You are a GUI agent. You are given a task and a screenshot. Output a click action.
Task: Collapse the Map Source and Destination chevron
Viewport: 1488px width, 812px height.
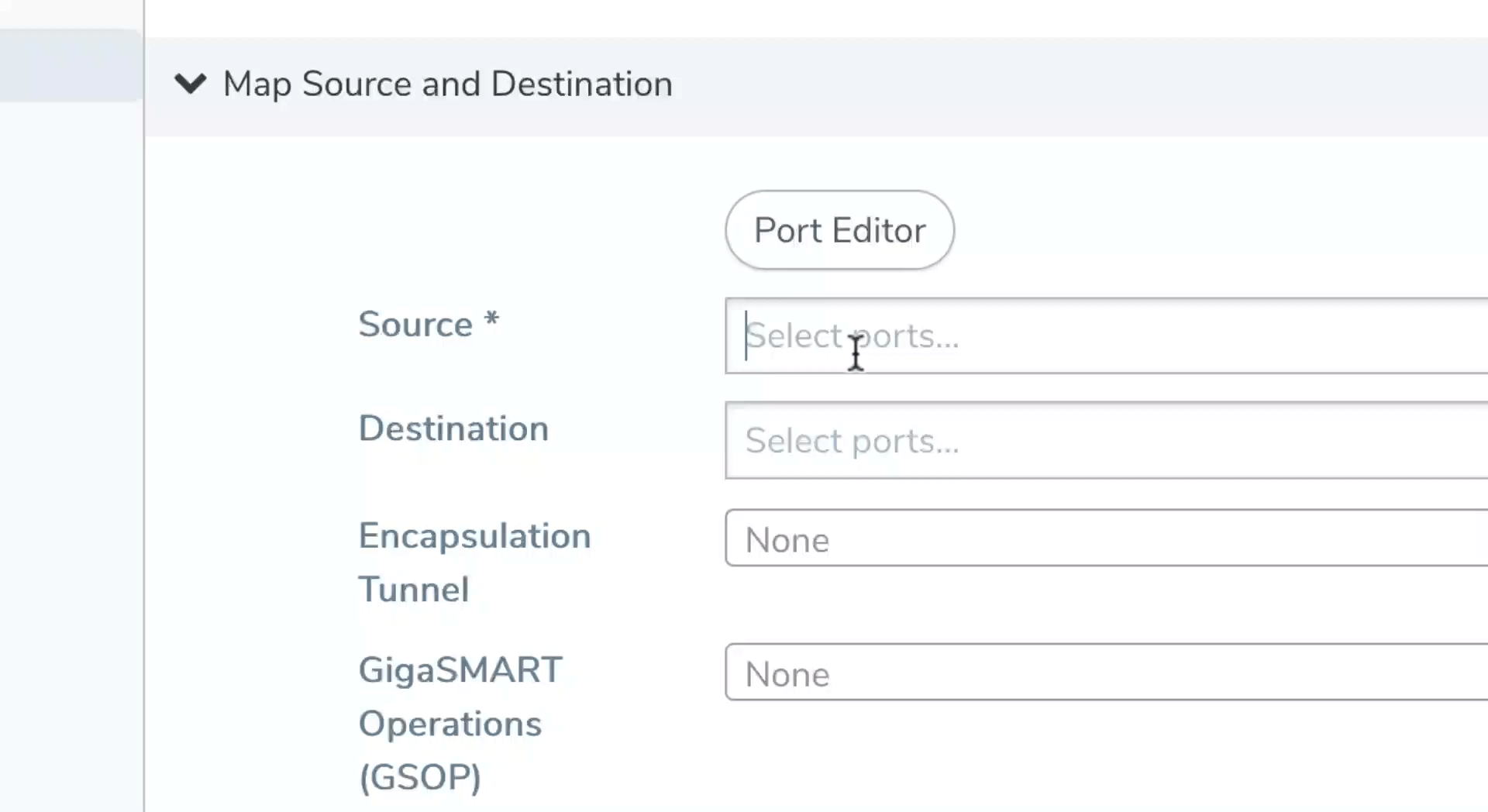pyautogui.click(x=190, y=83)
